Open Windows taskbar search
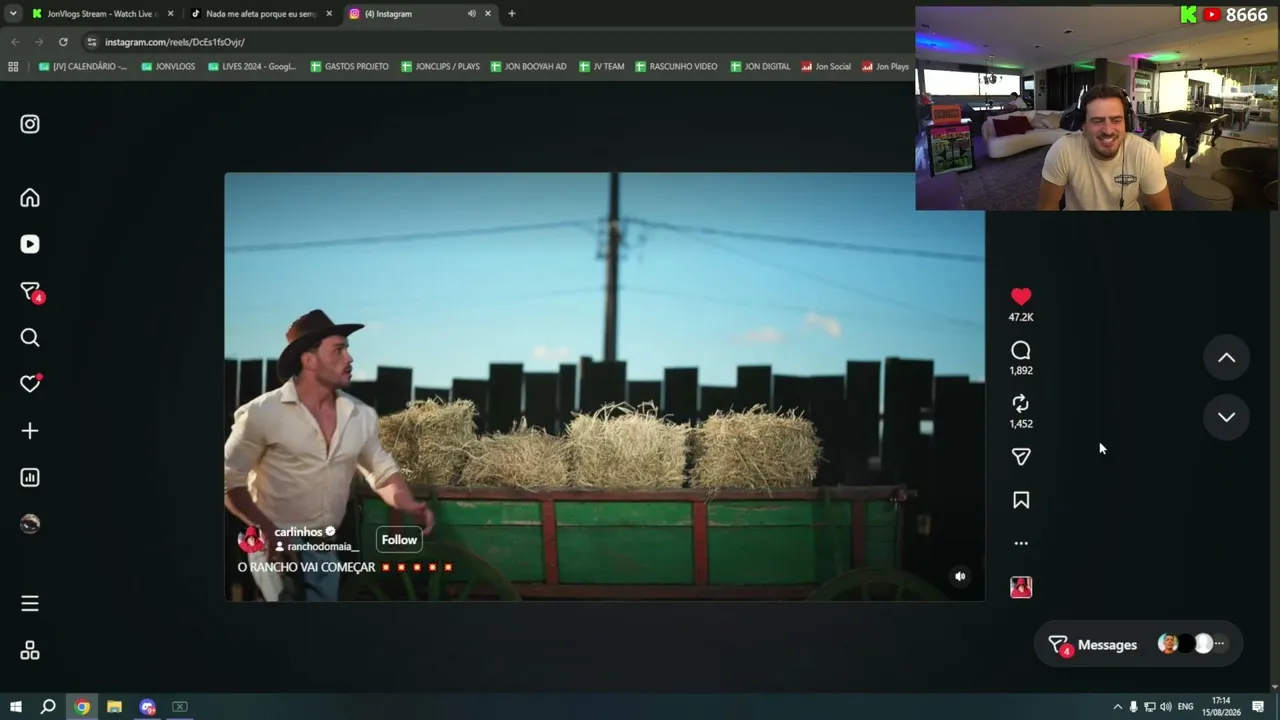The image size is (1280, 720). (x=48, y=707)
